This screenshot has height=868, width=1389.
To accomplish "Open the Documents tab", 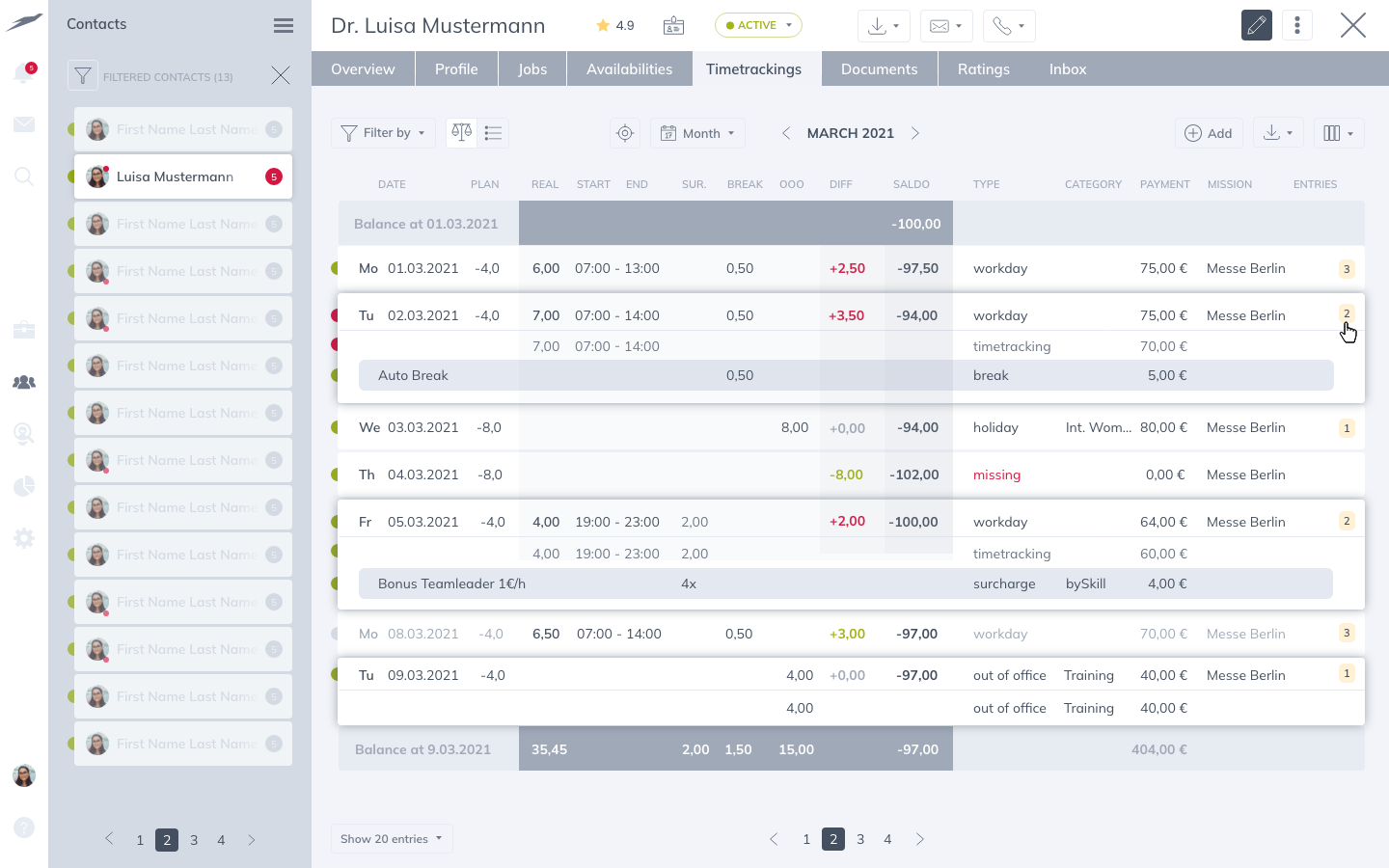I will (879, 69).
